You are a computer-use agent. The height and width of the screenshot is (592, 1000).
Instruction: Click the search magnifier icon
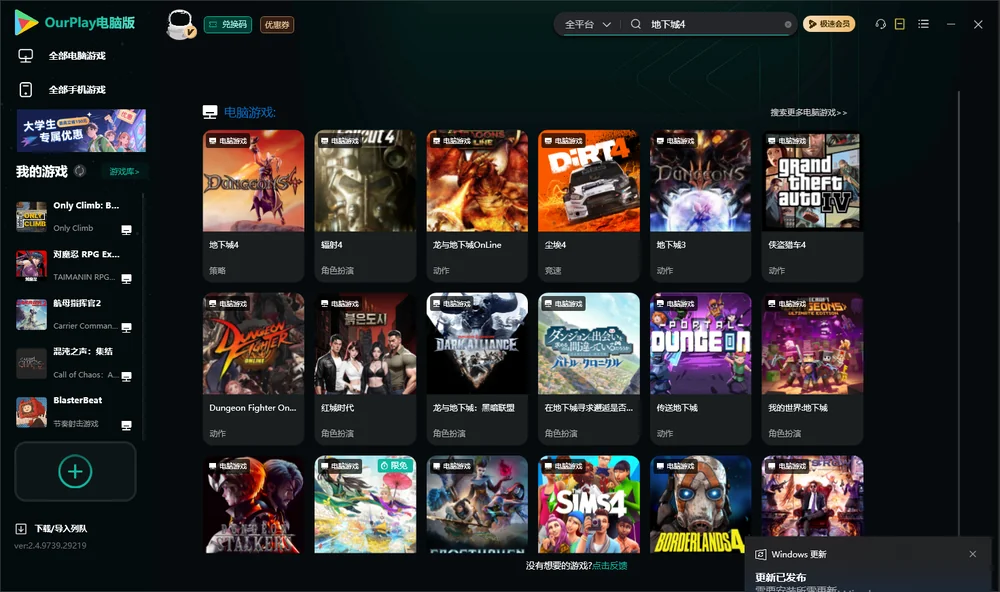click(x=636, y=24)
